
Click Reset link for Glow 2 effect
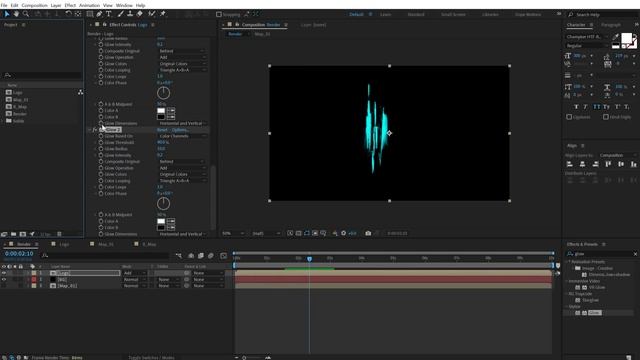pos(162,130)
